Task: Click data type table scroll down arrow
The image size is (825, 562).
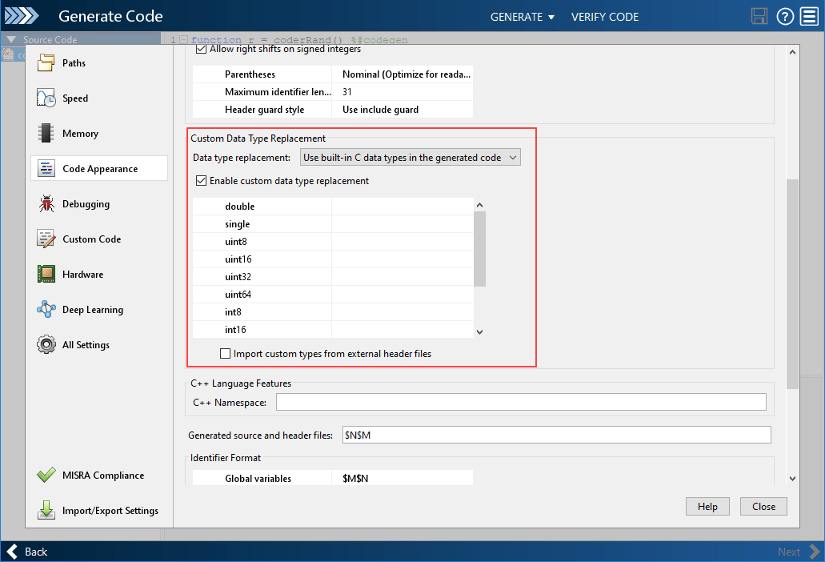Action: (x=479, y=332)
